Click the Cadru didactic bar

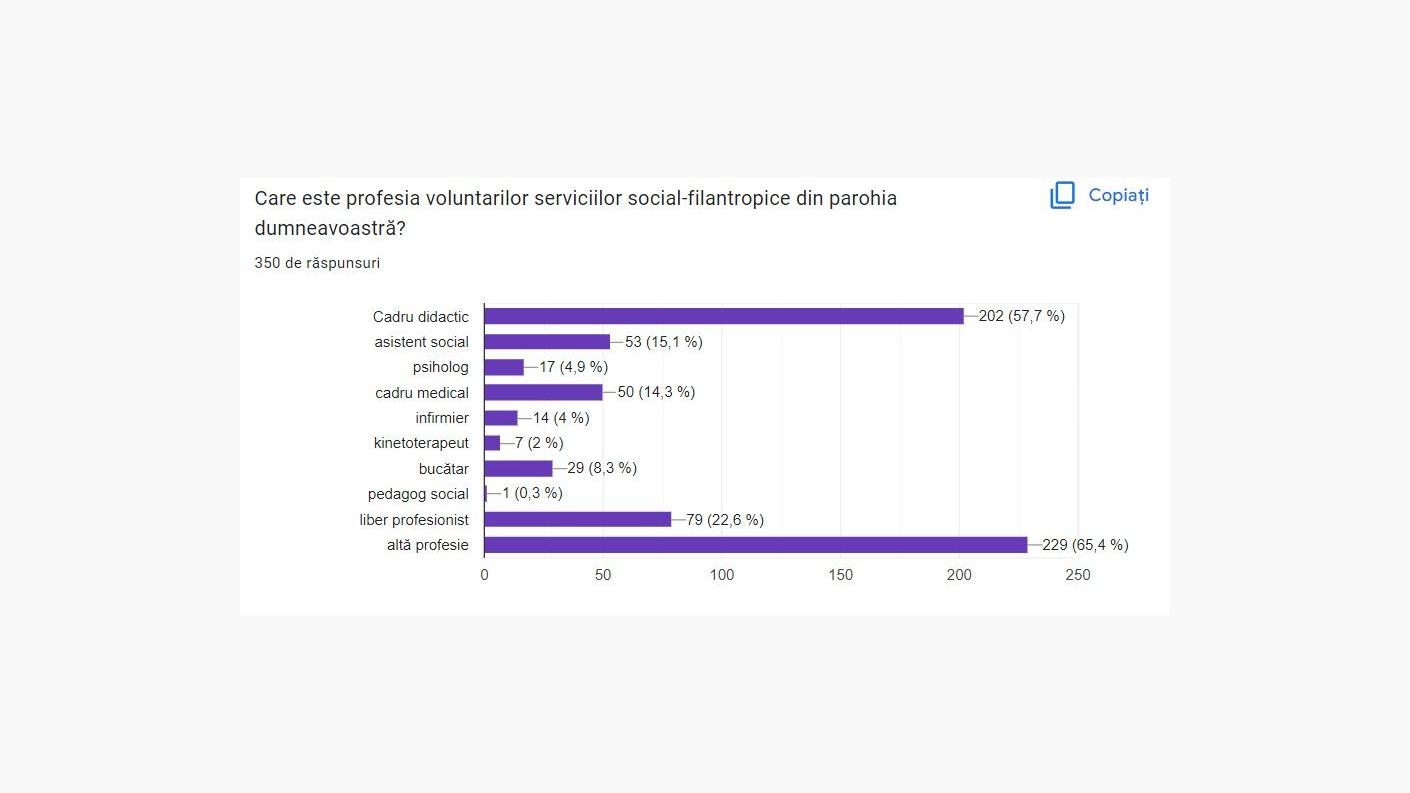[723, 316]
